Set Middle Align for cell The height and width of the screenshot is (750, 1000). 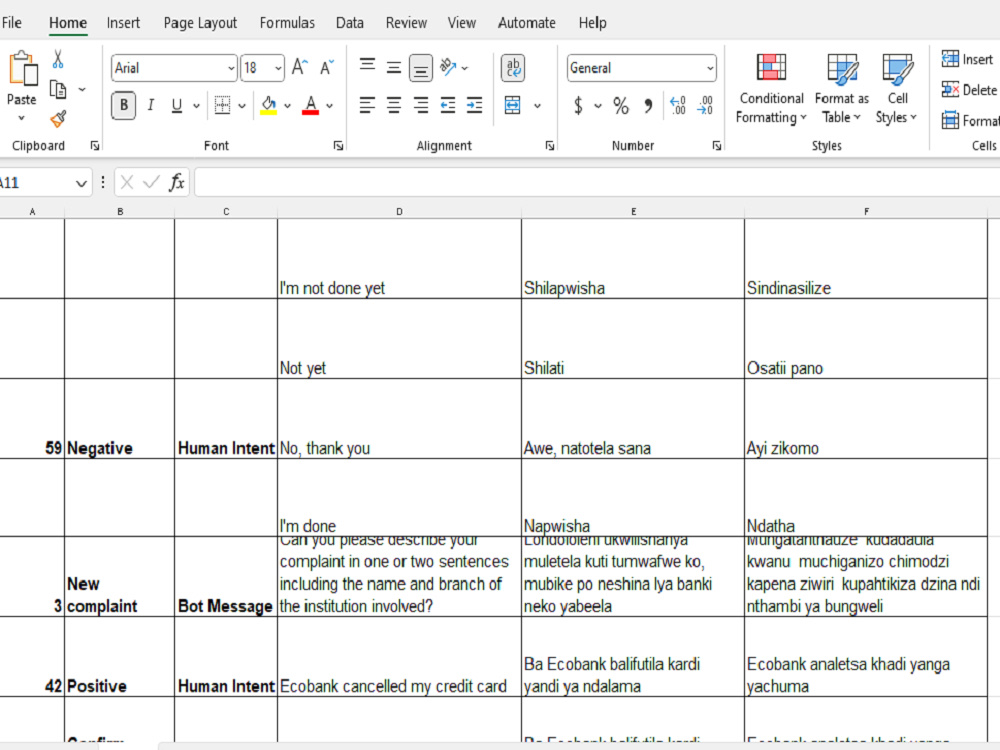393,67
